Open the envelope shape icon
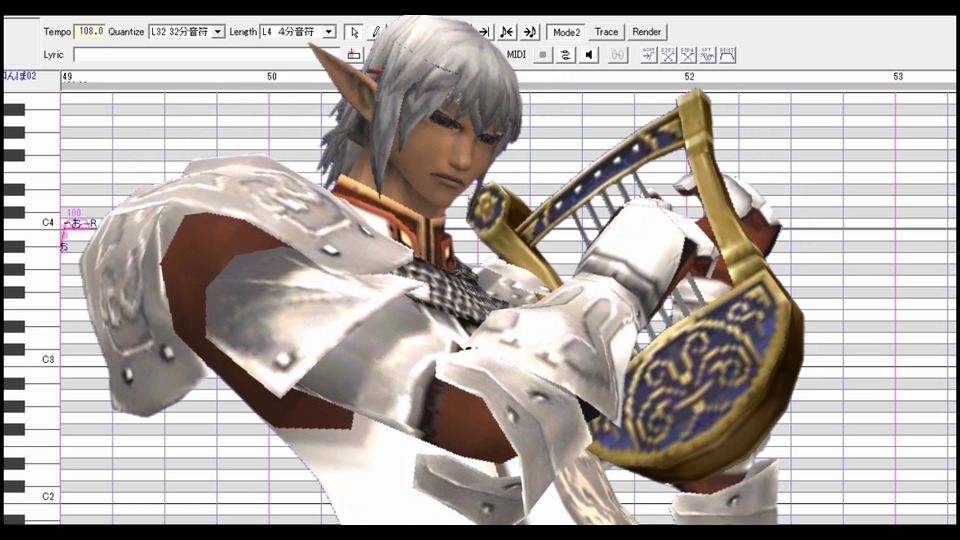This screenshot has width=960, height=540. coord(727,54)
